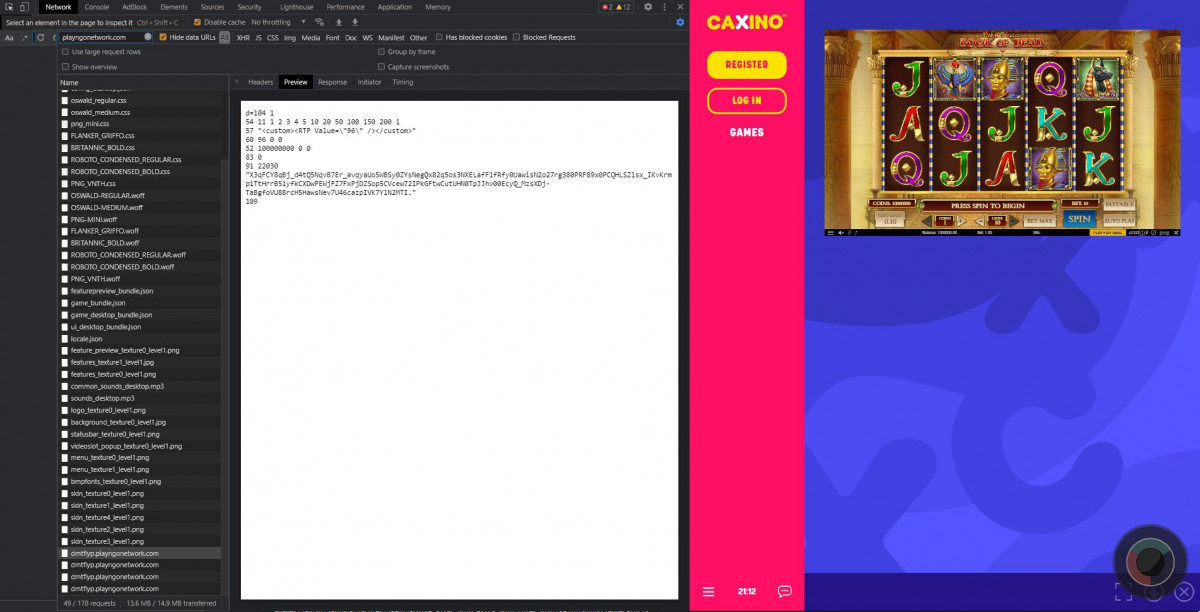Image resolution: width=1200 pixels, height=612 pixels.
Task: Enable Has blocked cookies checkbox
Action: (x=439, y=37)
